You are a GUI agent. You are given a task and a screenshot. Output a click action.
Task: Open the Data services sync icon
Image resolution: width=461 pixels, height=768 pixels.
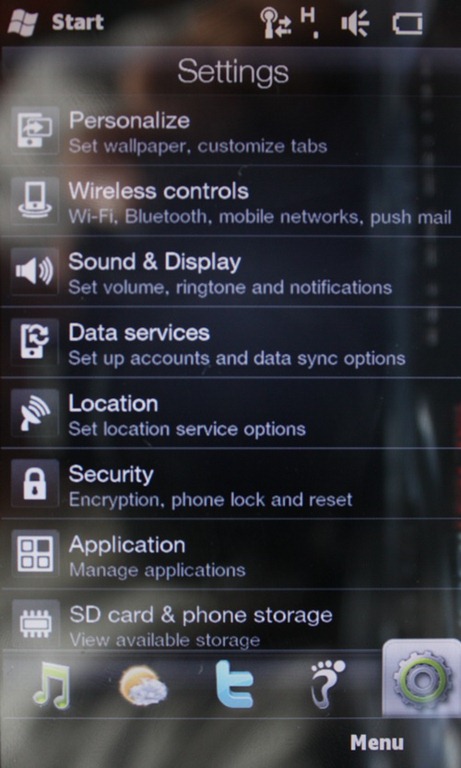point(34,342)
